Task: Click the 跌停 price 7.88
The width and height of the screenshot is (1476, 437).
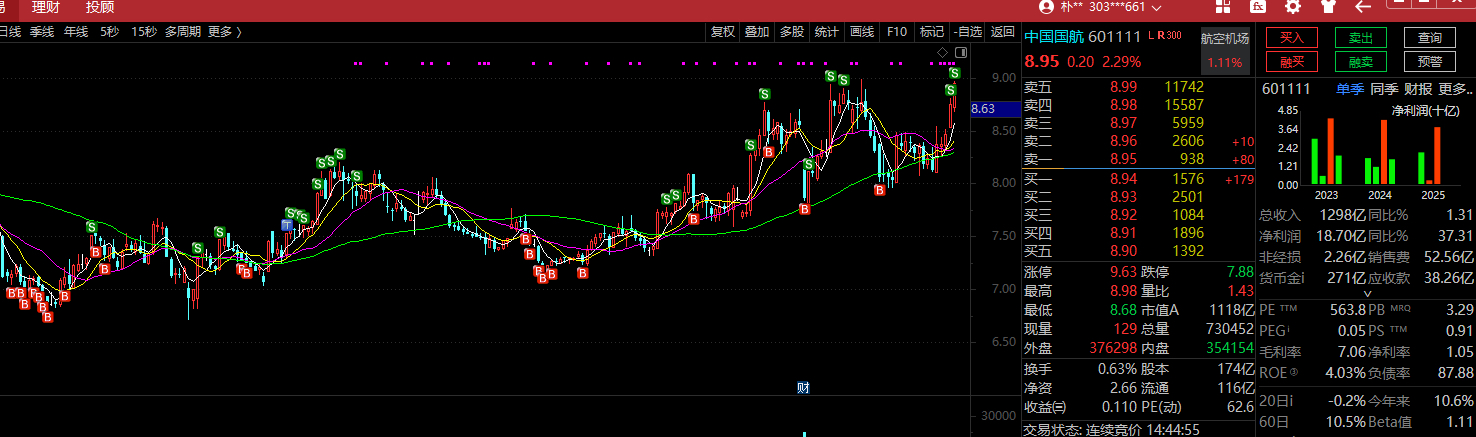Action: pos(1239,272)
